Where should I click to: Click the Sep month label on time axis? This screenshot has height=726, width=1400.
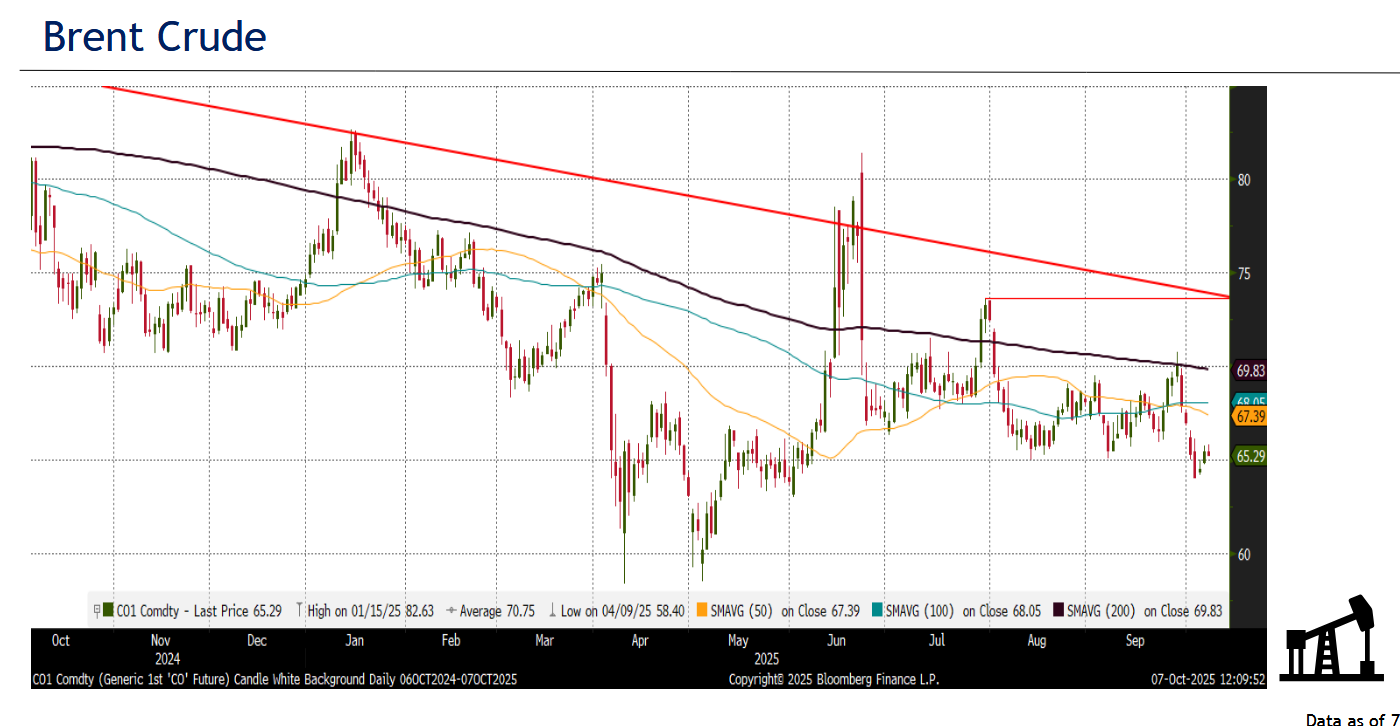(x=1134, y=641)
